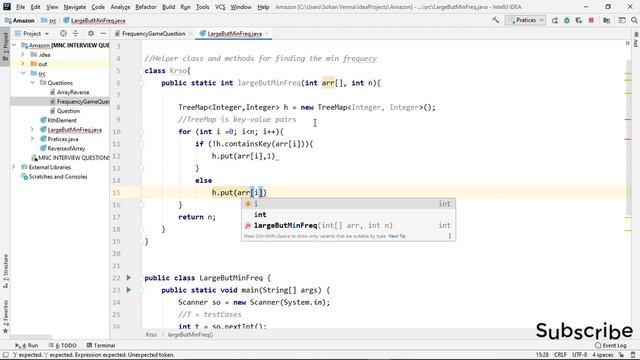Expand External Libraries node
The width and height of the screenshot is (640, 360).
point(14,167)
